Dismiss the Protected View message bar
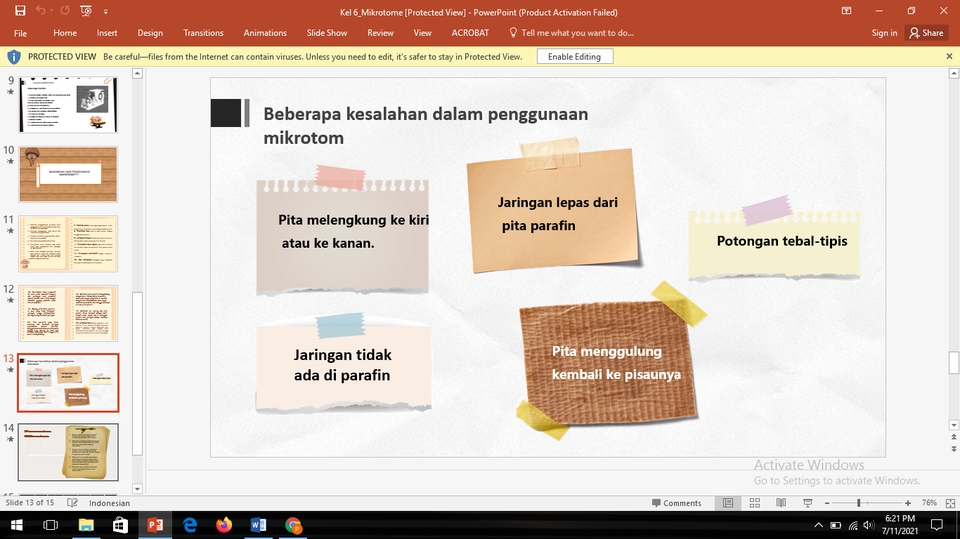 click(949, 56)
